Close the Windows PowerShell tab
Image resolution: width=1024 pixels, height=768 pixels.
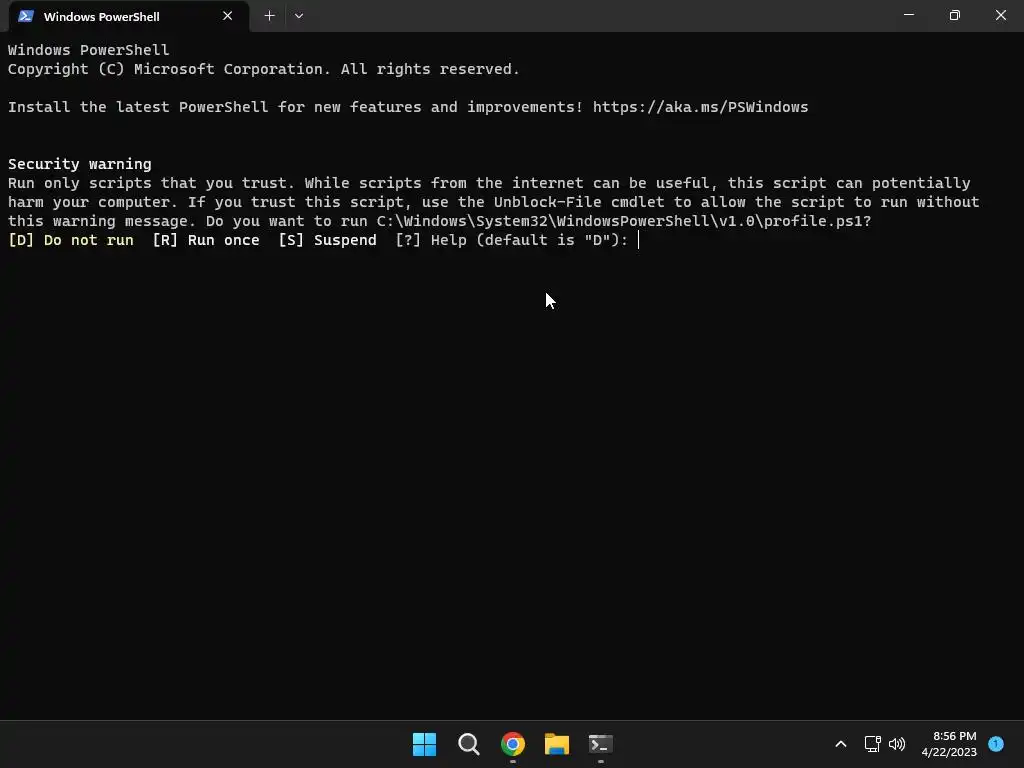(x=227, y=16)
